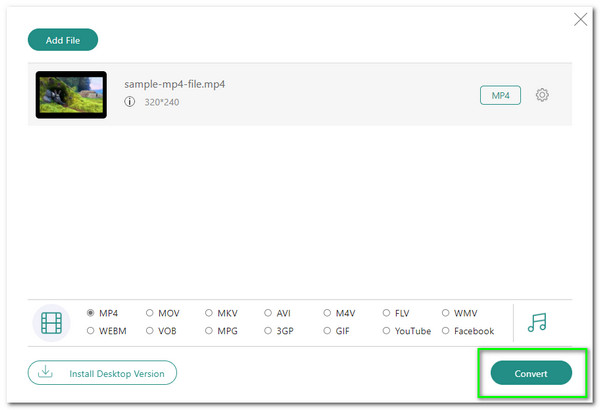The width and height of the screenshot is (600, 410).
Task: Open the video thumbnail preview
Action: tap(71, 95)
